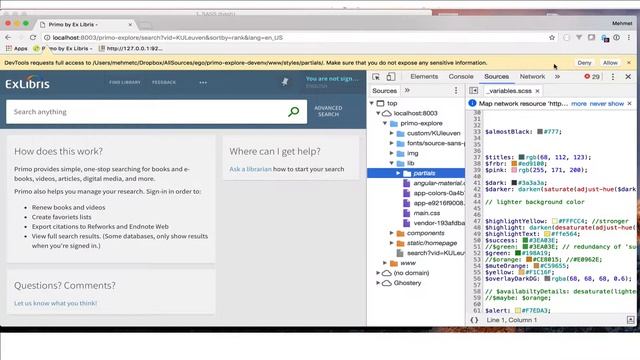Expand the img folder
Image resolution: width=640 pixels, height=360 pixels.
pos(391,153)
